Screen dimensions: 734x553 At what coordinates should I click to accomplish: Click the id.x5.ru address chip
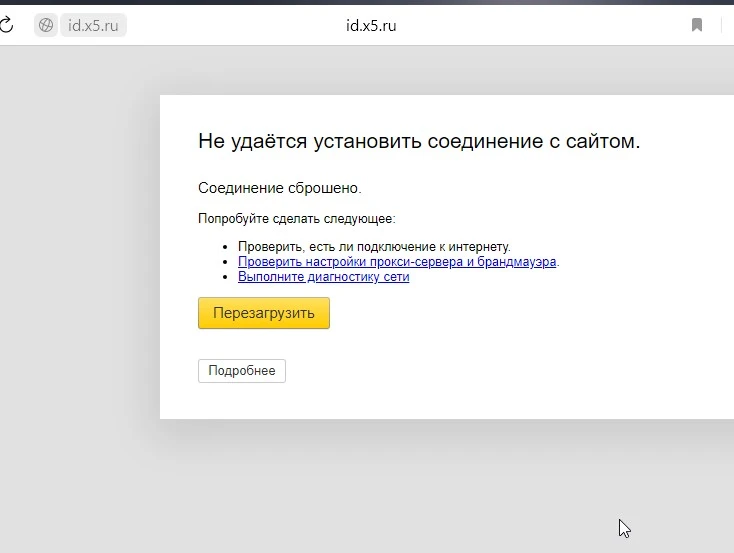coord(93,25)
